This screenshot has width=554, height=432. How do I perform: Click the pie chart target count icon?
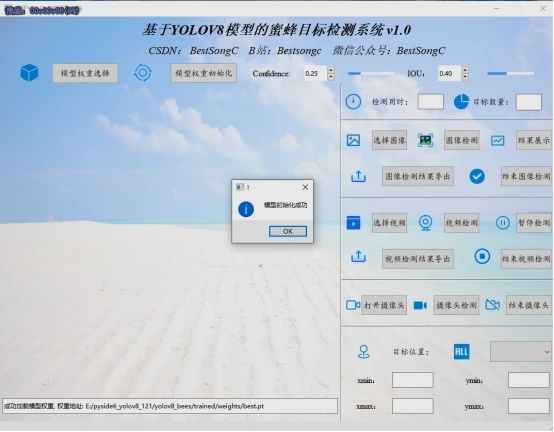click(x=461, y=102)
